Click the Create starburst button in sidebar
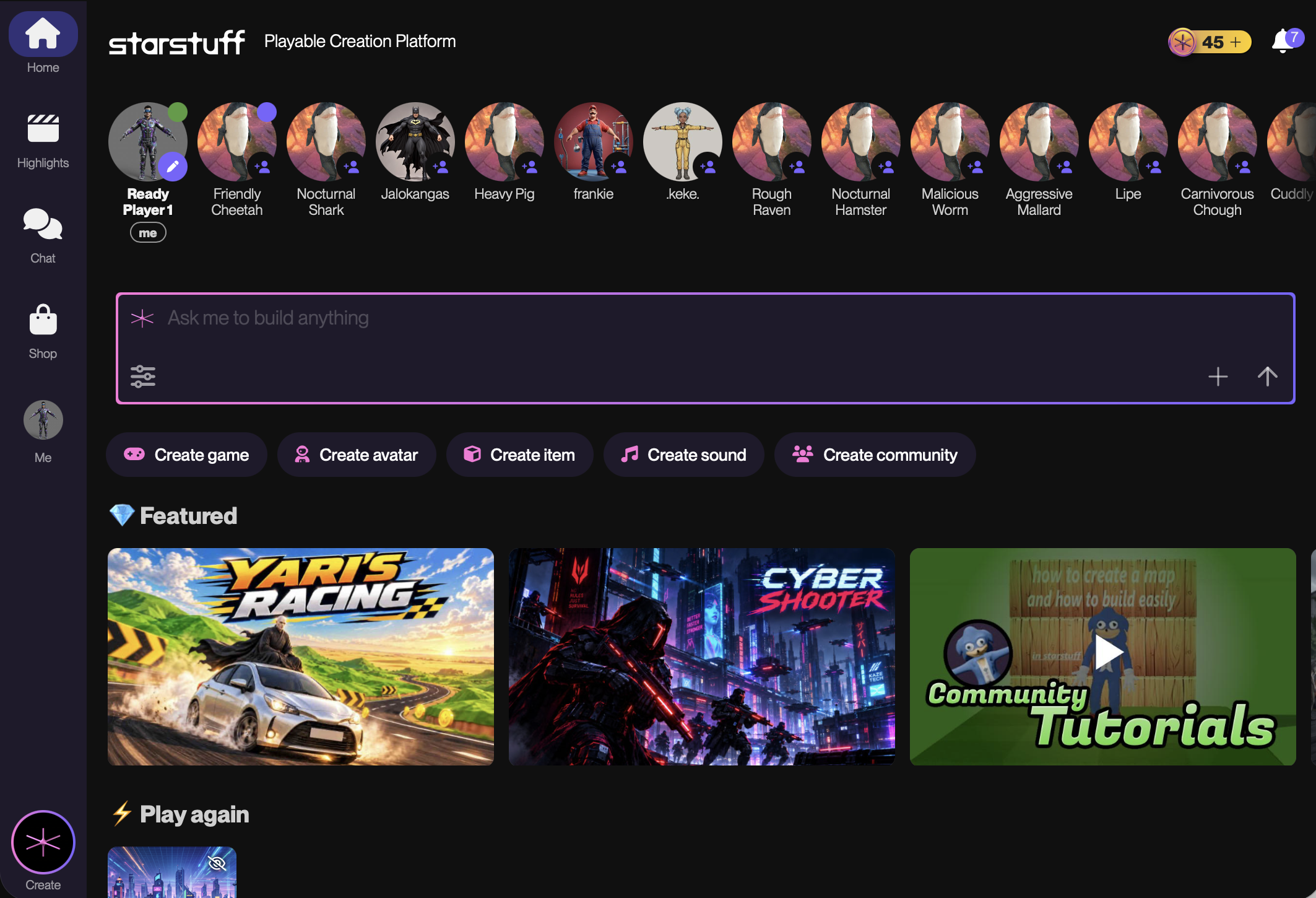 click(43, 842)
